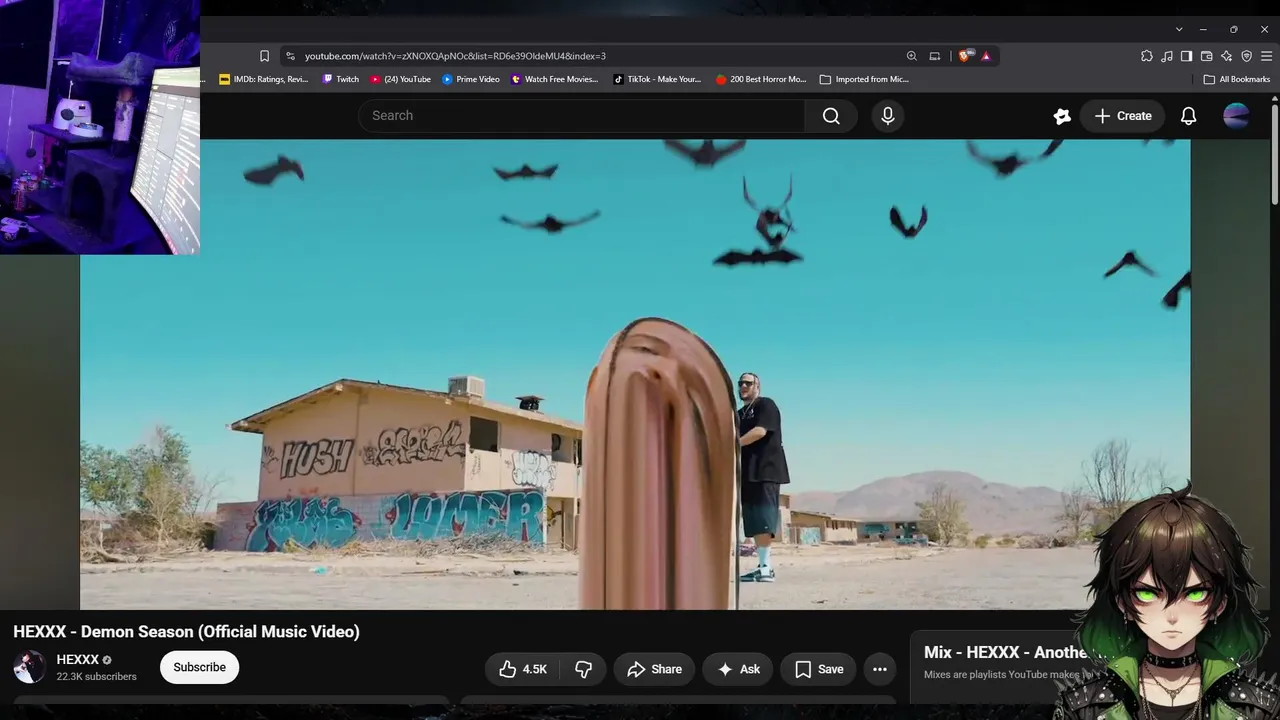
Task: Click the YouTube Search input field
Action: tap(582, 116)
